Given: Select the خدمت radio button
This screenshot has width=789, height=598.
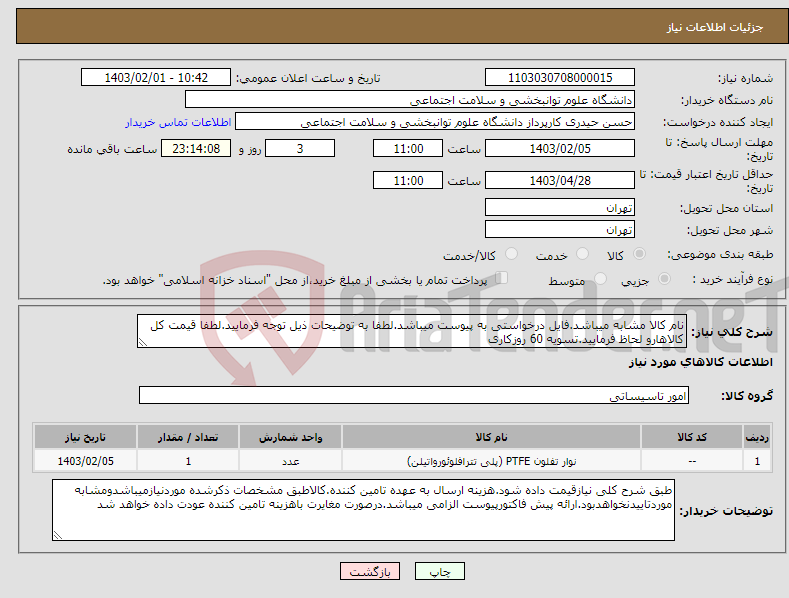Looking at the screenshot, I should (x=582, y=254).
